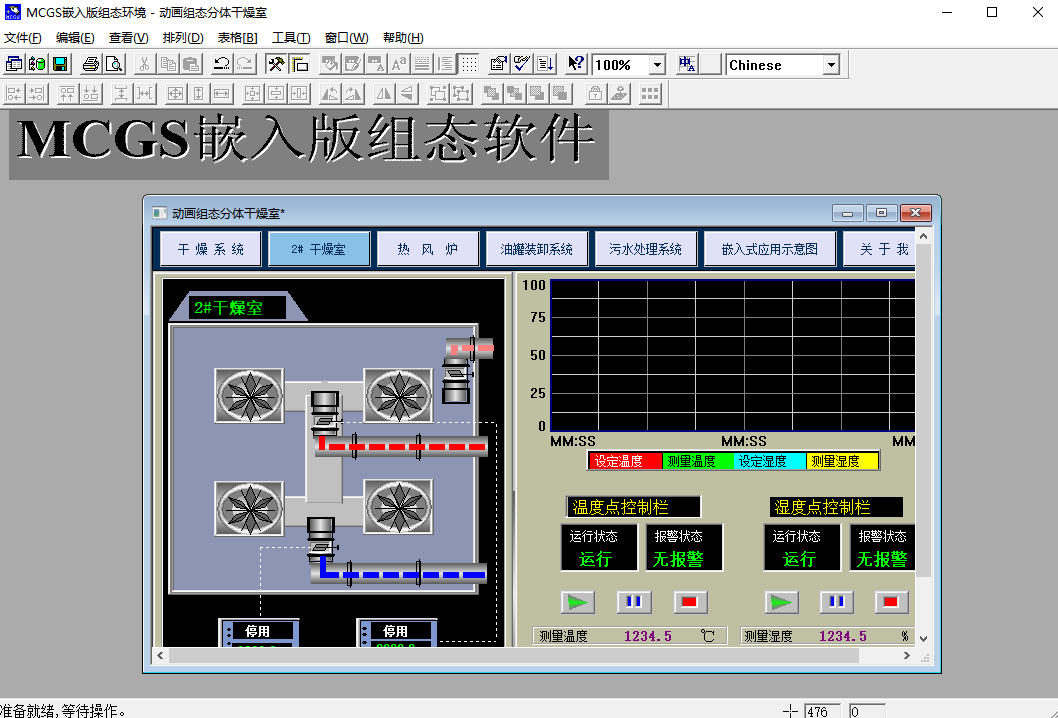Select the 2# 干燥室 button

pyautogui.click(x=318, y=249)
